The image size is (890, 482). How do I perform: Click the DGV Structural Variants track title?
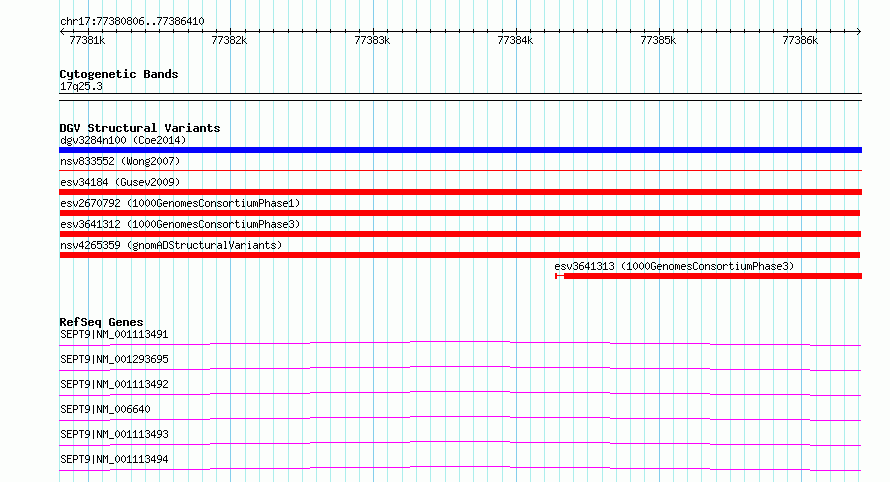[x=140, y=128]
